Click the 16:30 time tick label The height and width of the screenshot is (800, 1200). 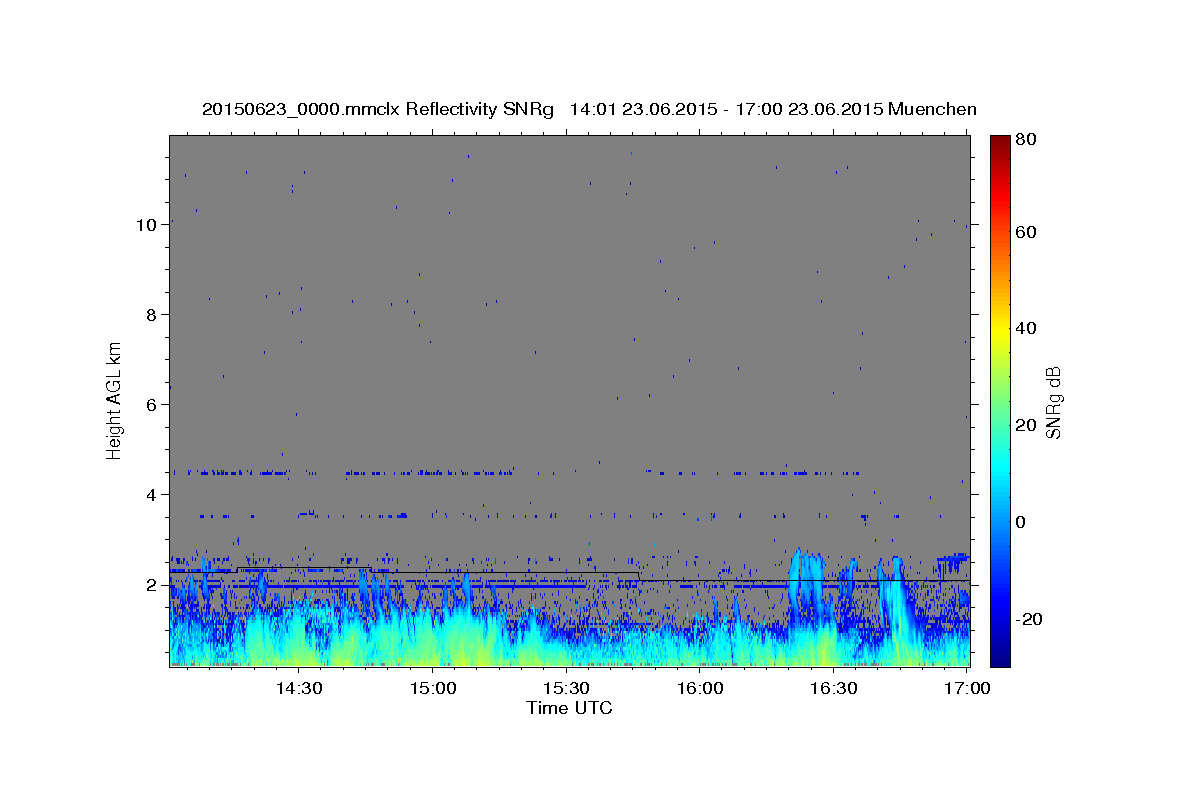[x=834, y=689]
